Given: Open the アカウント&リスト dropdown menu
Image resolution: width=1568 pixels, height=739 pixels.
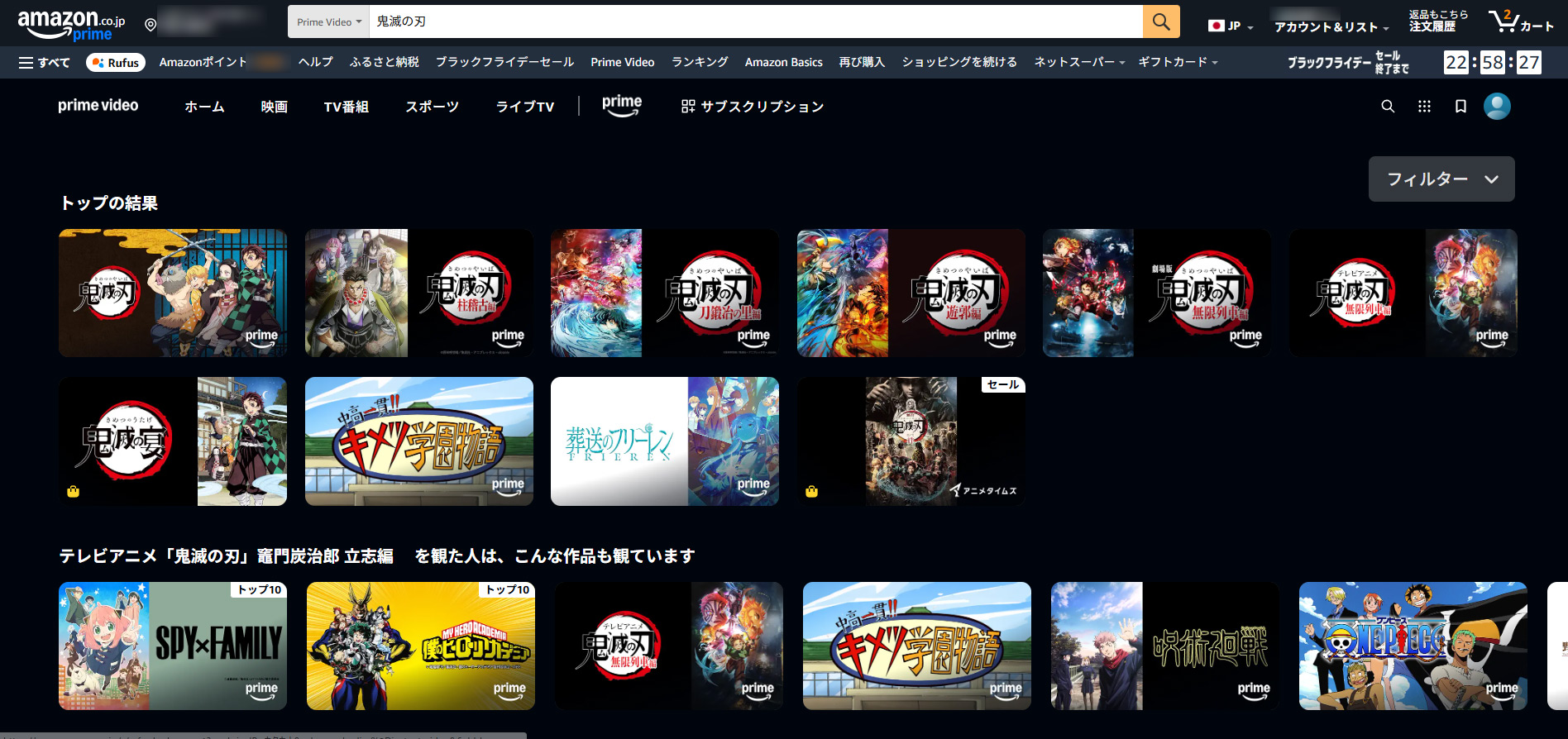Looking at the screenshot, I should pos(1331,27).
